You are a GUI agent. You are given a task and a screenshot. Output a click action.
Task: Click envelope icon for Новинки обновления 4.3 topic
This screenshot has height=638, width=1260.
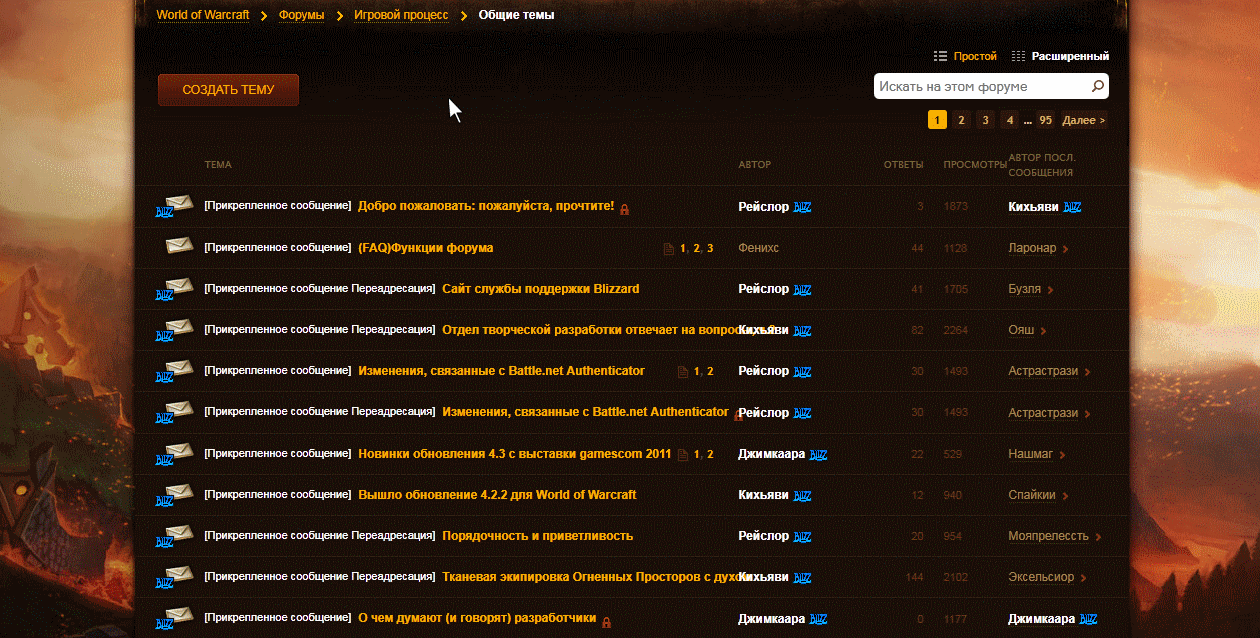(x=175, y=455)
